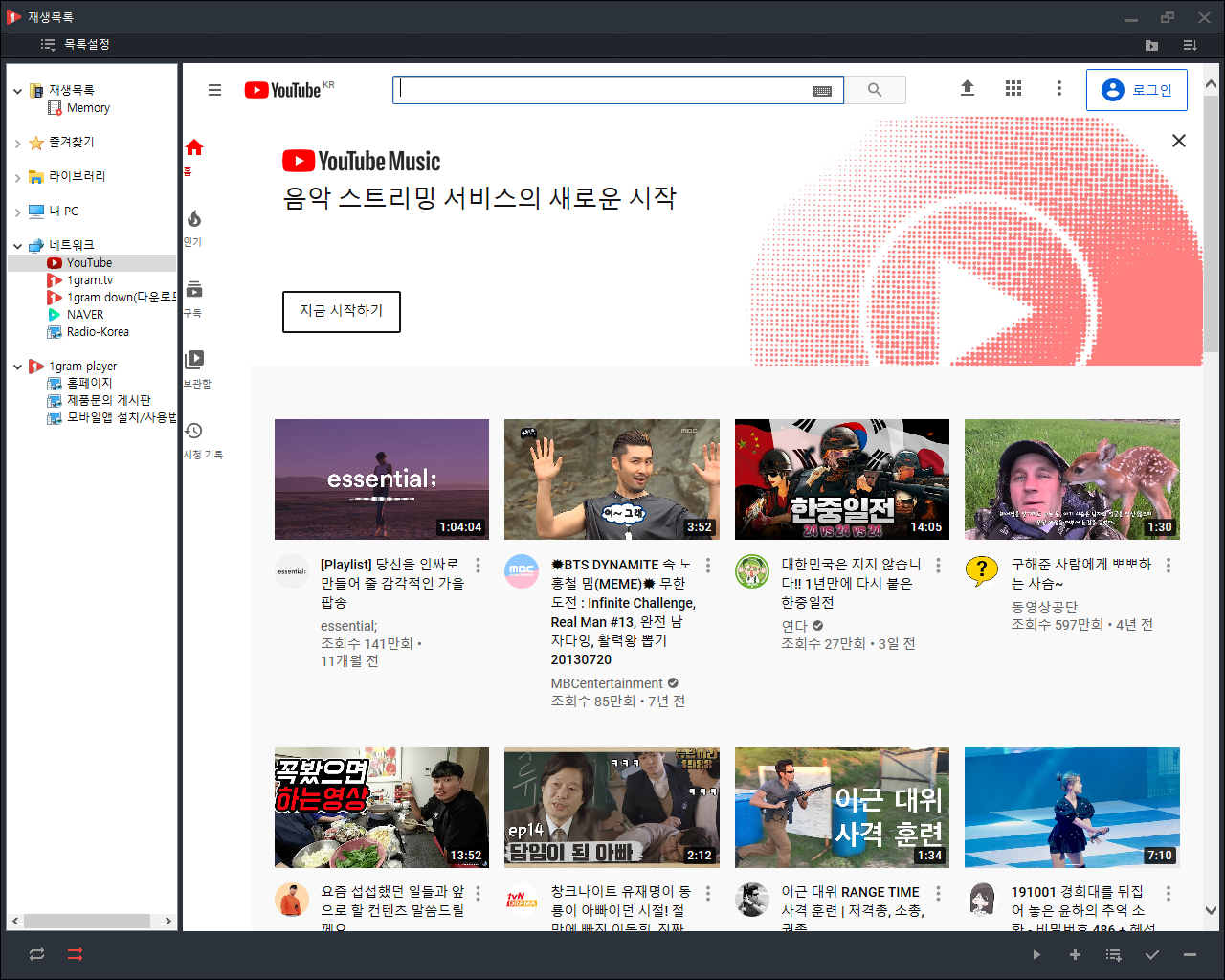Expand the 내 PC node
Image resolution: width=1225 pixels, height=980 pixels.
pyautogui.click(x=17, y=212)
